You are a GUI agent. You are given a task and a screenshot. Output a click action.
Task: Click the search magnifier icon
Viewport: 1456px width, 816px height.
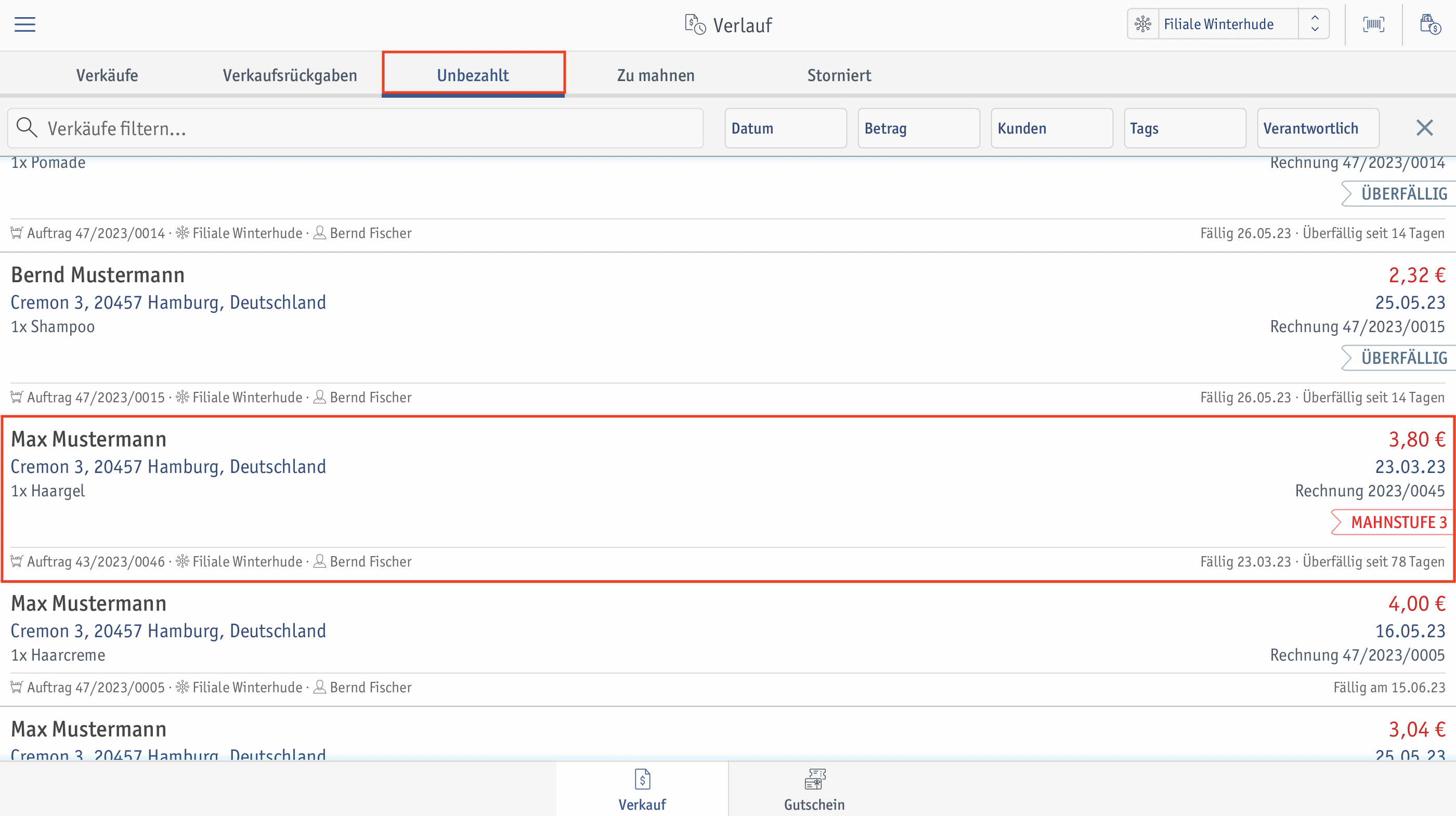27,128
